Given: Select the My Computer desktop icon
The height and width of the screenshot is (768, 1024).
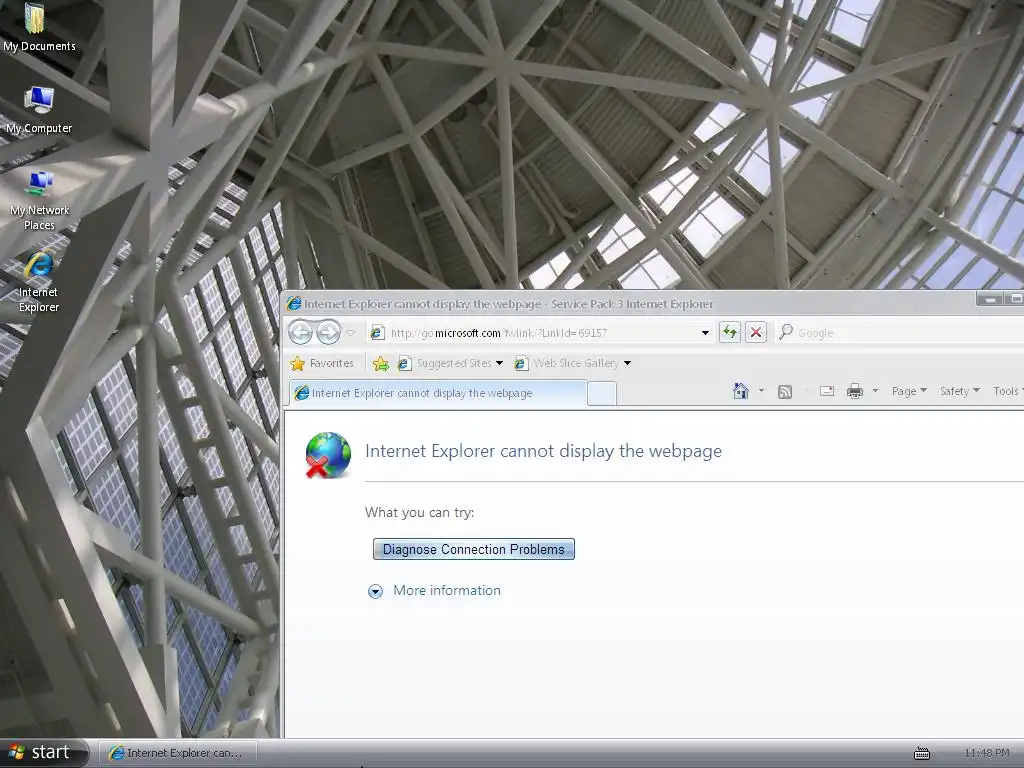Looking at the screenshot, I should coord(39,110).
